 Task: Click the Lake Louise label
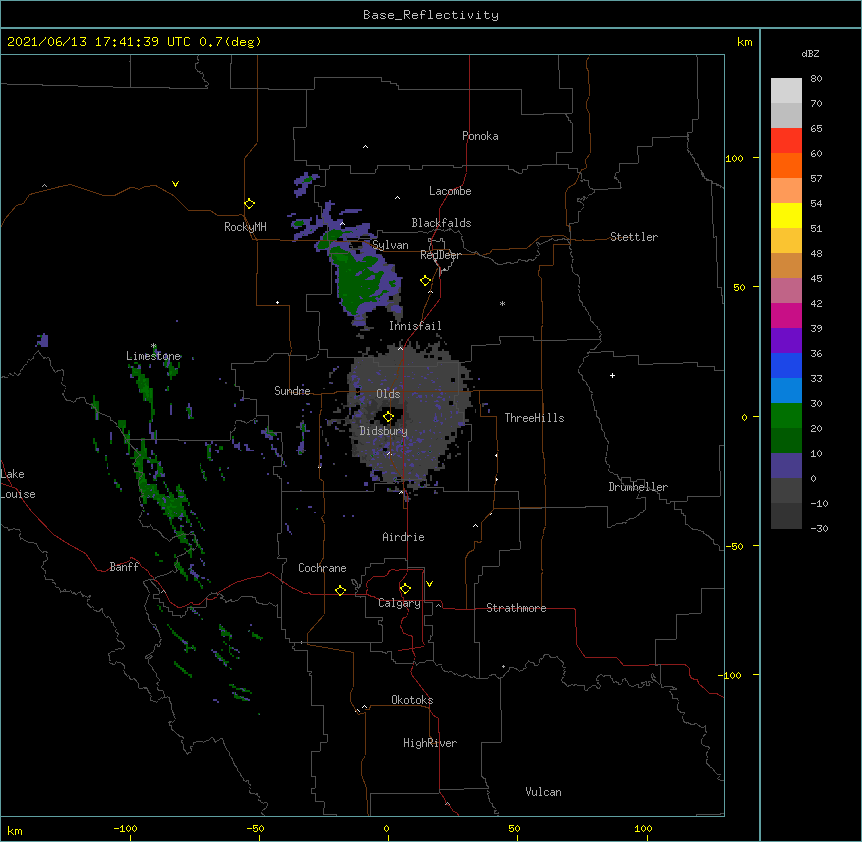(16, 484)
